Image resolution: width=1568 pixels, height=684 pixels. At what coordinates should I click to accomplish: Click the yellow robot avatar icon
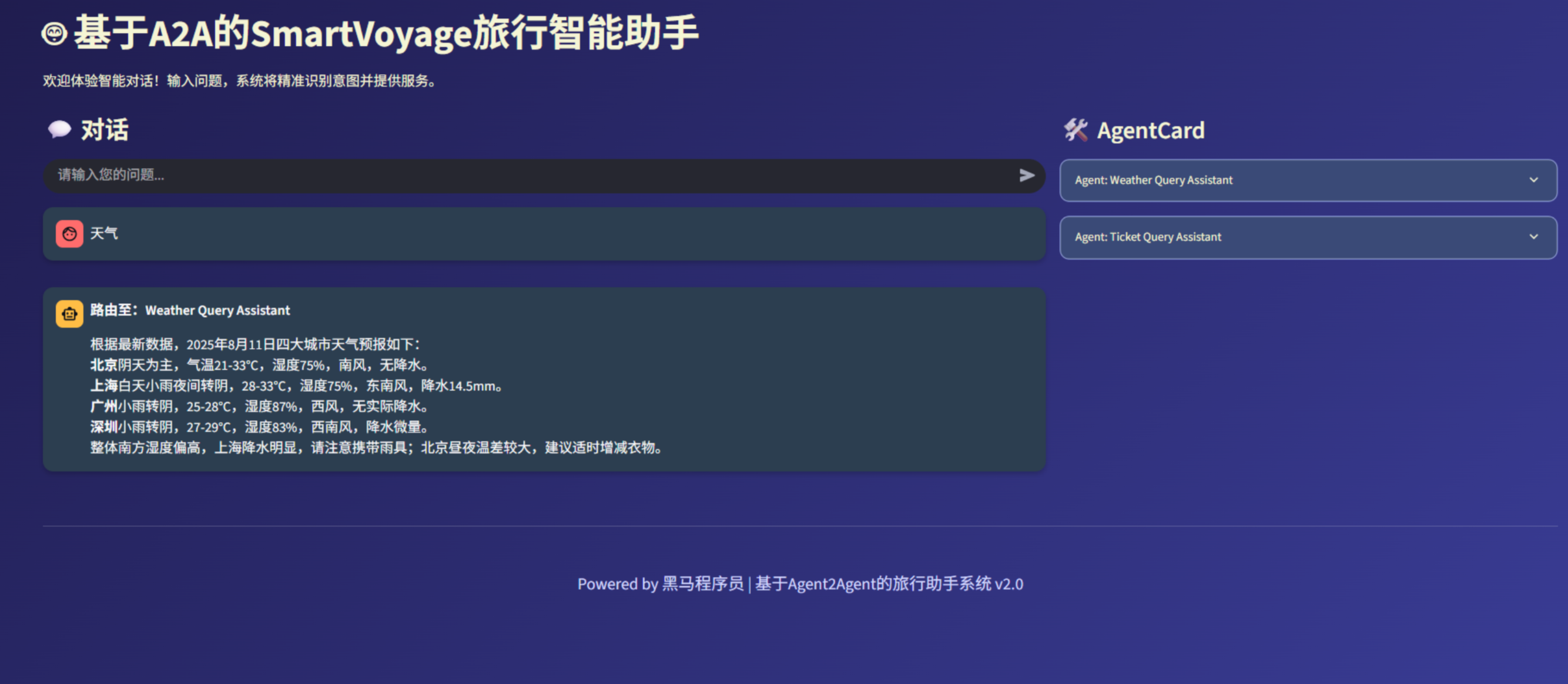pyautogui.click(x=69, y=314)
